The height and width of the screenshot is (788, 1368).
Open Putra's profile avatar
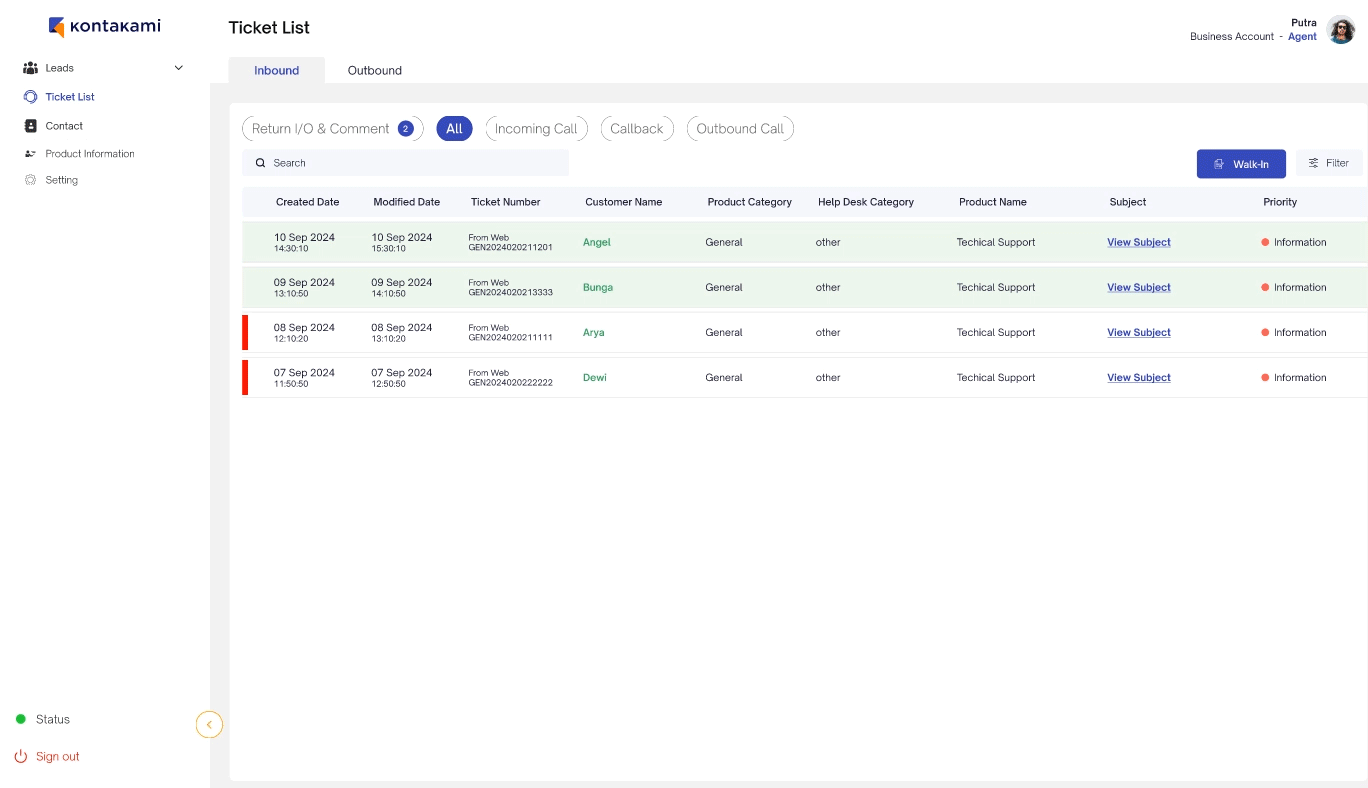pyautogui.click(x=1340, y=30)
